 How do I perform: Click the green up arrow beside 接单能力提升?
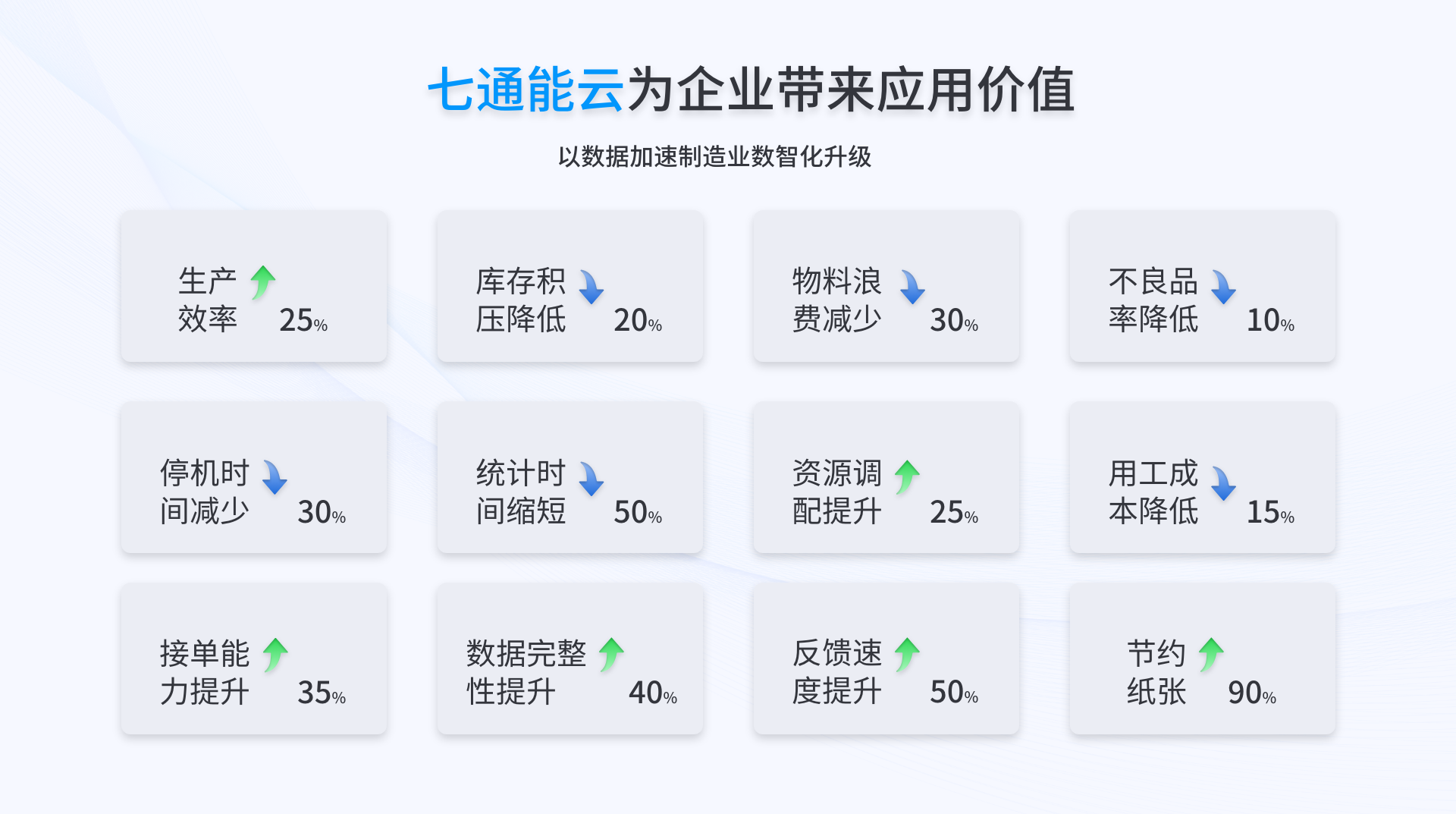tap(275, 655)
